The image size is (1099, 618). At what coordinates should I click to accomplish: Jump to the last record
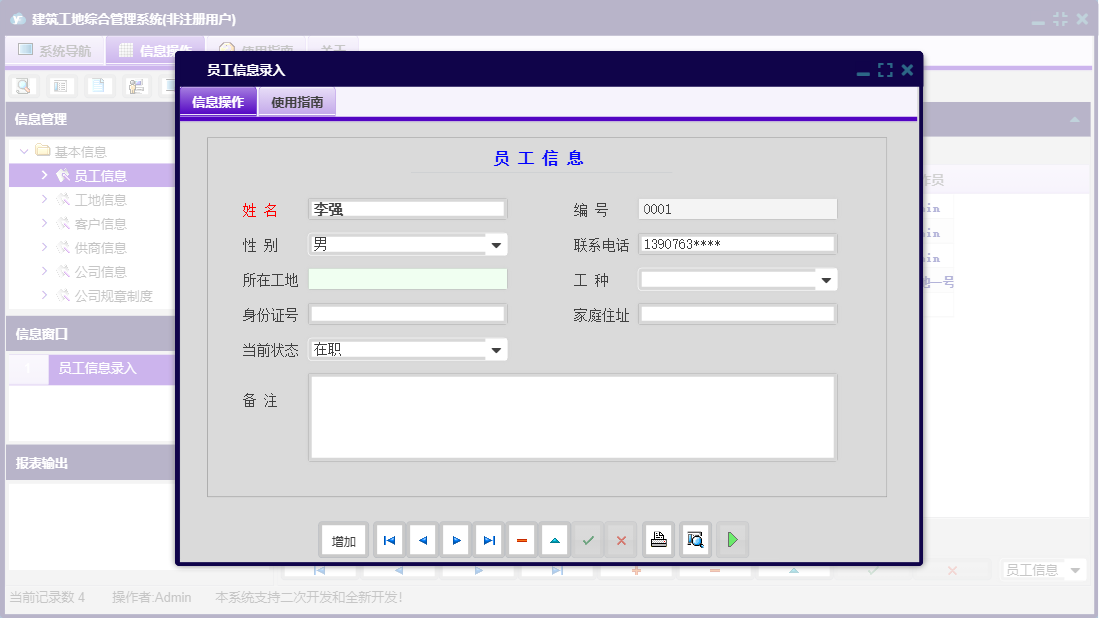click(x=488, y=539)
